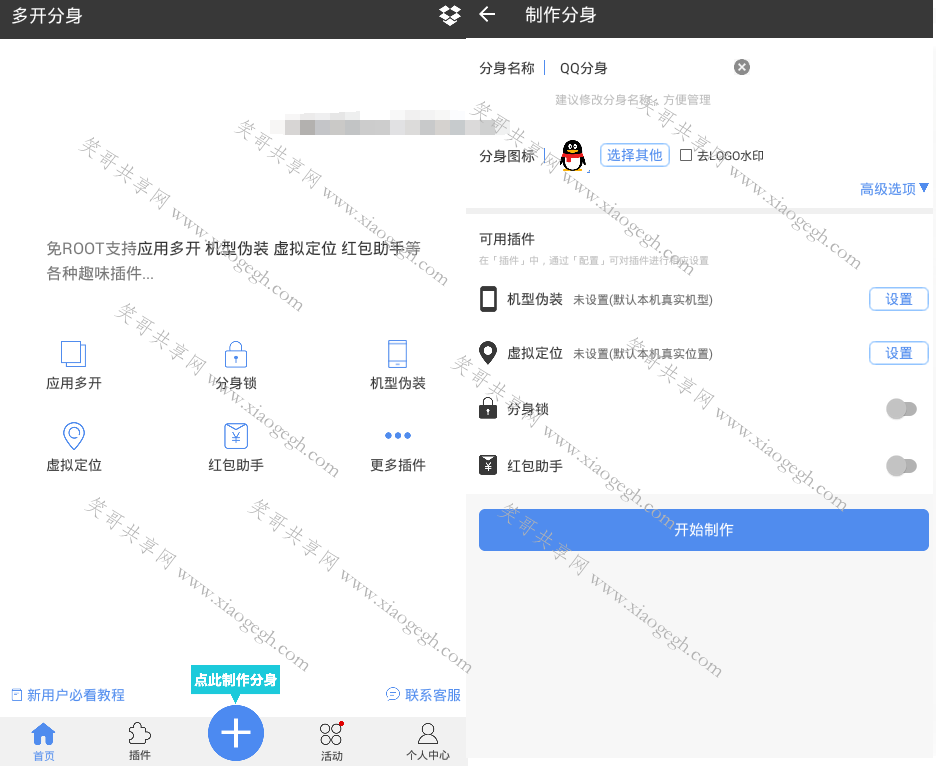Screen dimensions: 936x768
Task: Switch to 个人中心 profile tab
Action: pos(427,742)
